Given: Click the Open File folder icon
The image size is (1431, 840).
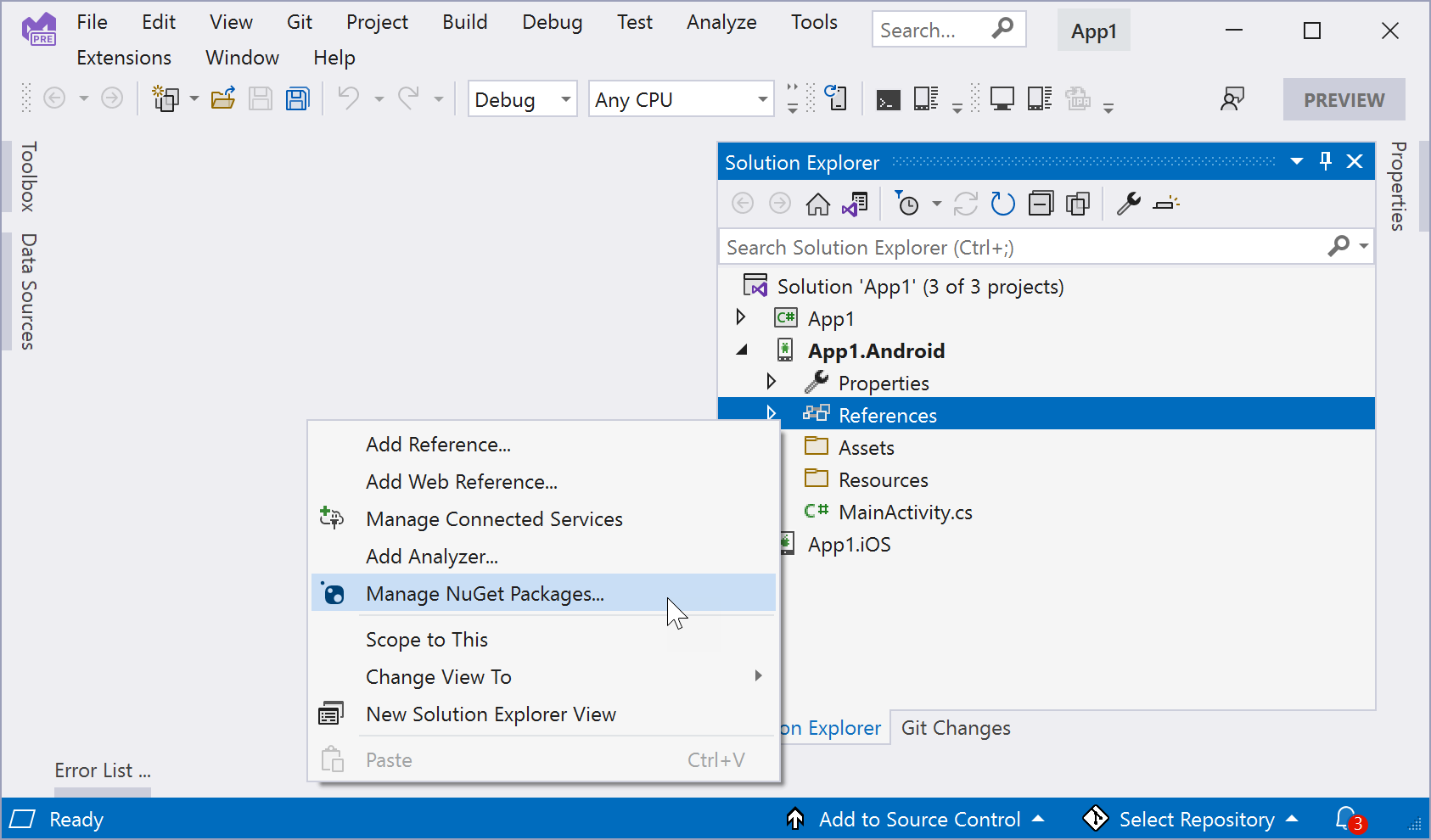Looking at the screenshot, I should pyautogui.click(x=223, y=99).
